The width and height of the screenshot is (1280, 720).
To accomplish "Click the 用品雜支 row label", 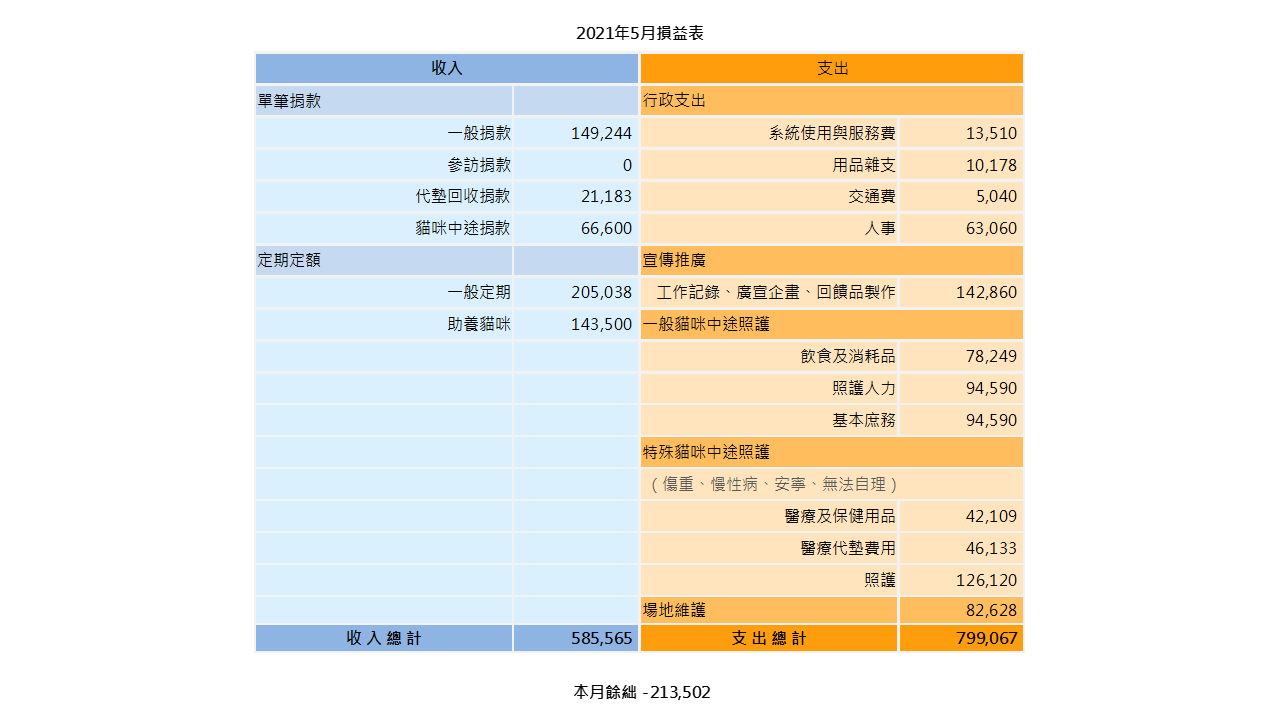I will pyautogui.click(x=864, y=165).
